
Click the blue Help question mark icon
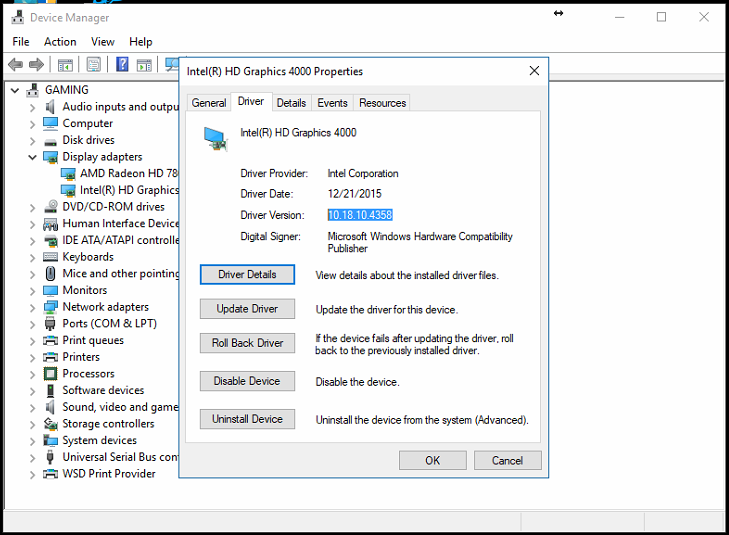(x=122, y=64)
